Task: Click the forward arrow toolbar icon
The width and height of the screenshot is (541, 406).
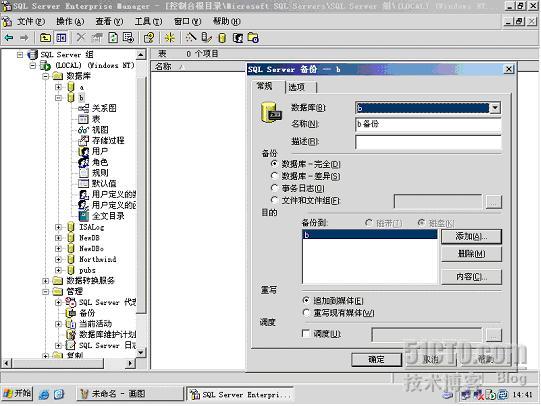Action: [x=24, y=38]
